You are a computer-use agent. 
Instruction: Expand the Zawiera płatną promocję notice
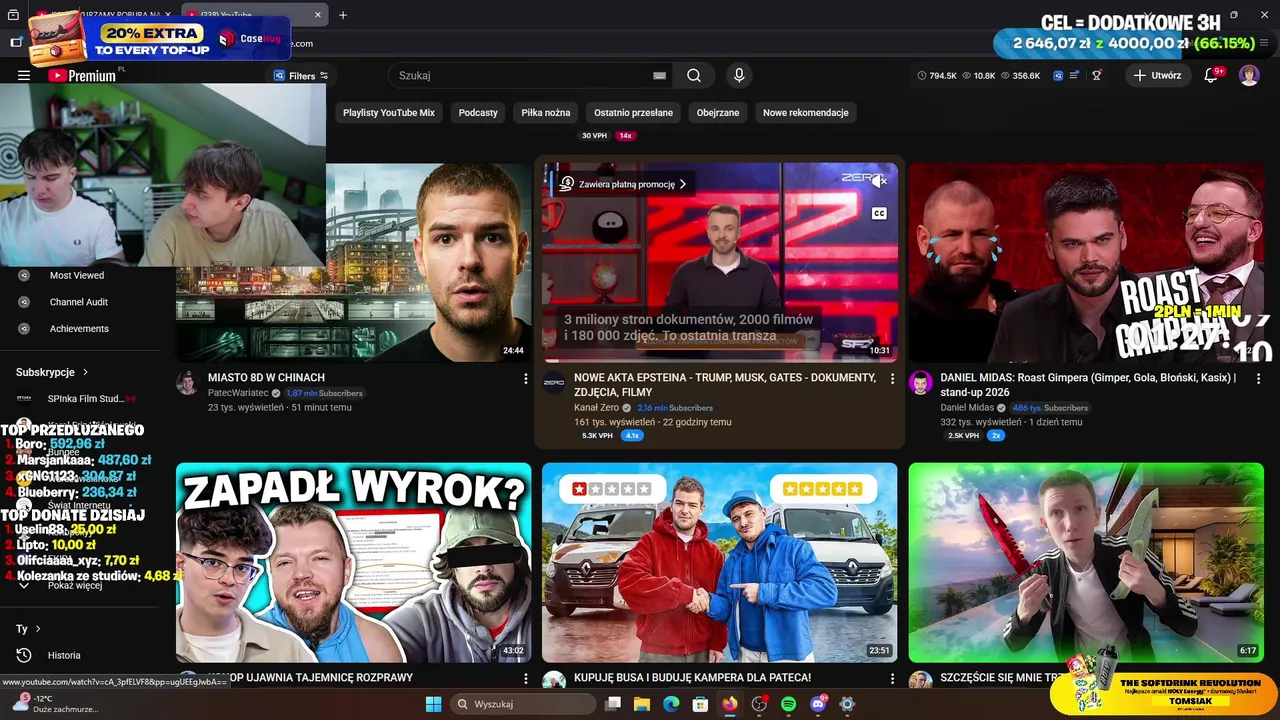624,184
